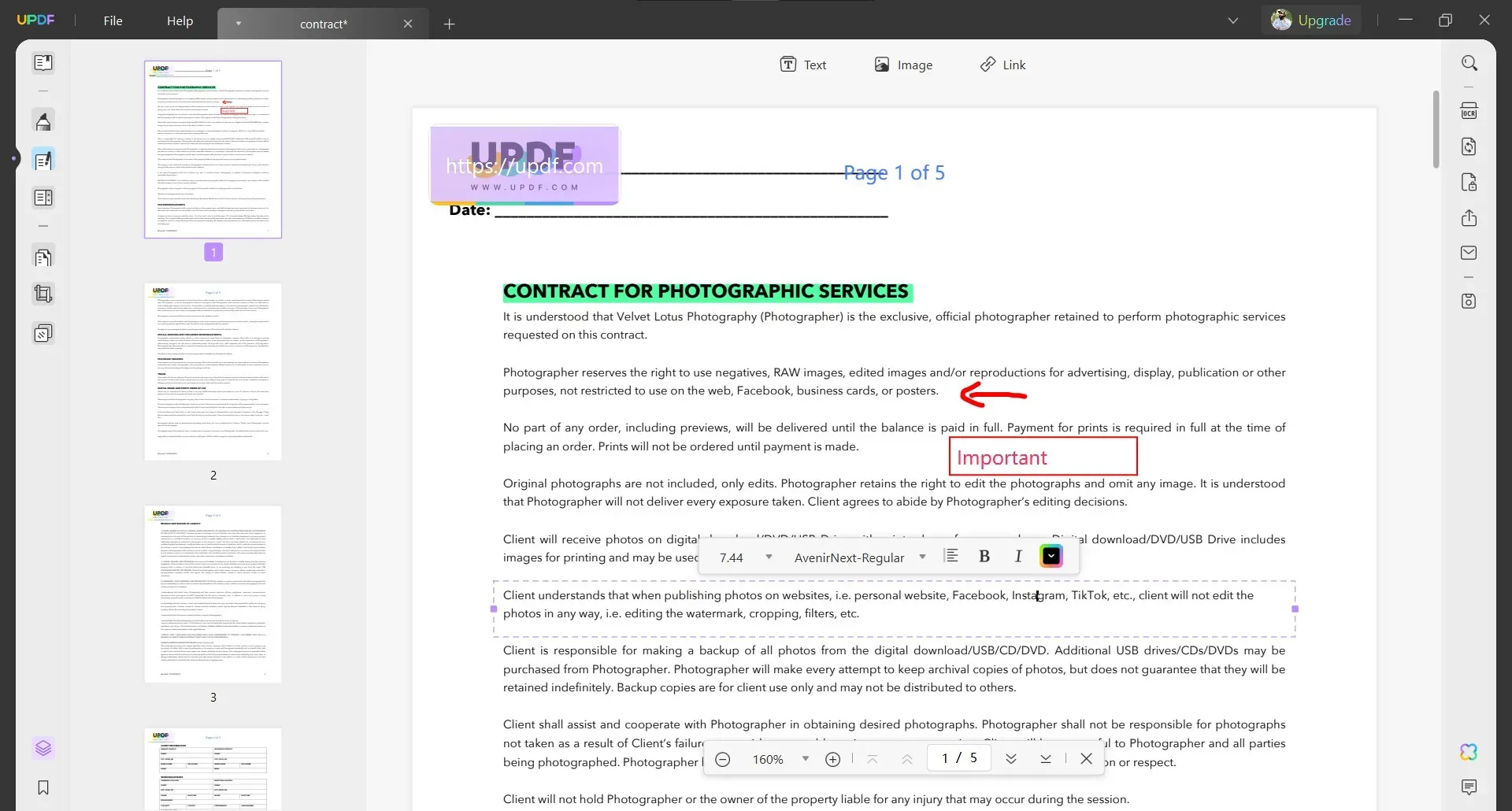The width and height of the screenshot is (1512, 811).
Task: Jump to last page arrow
Action: [x=1046, y=759]
